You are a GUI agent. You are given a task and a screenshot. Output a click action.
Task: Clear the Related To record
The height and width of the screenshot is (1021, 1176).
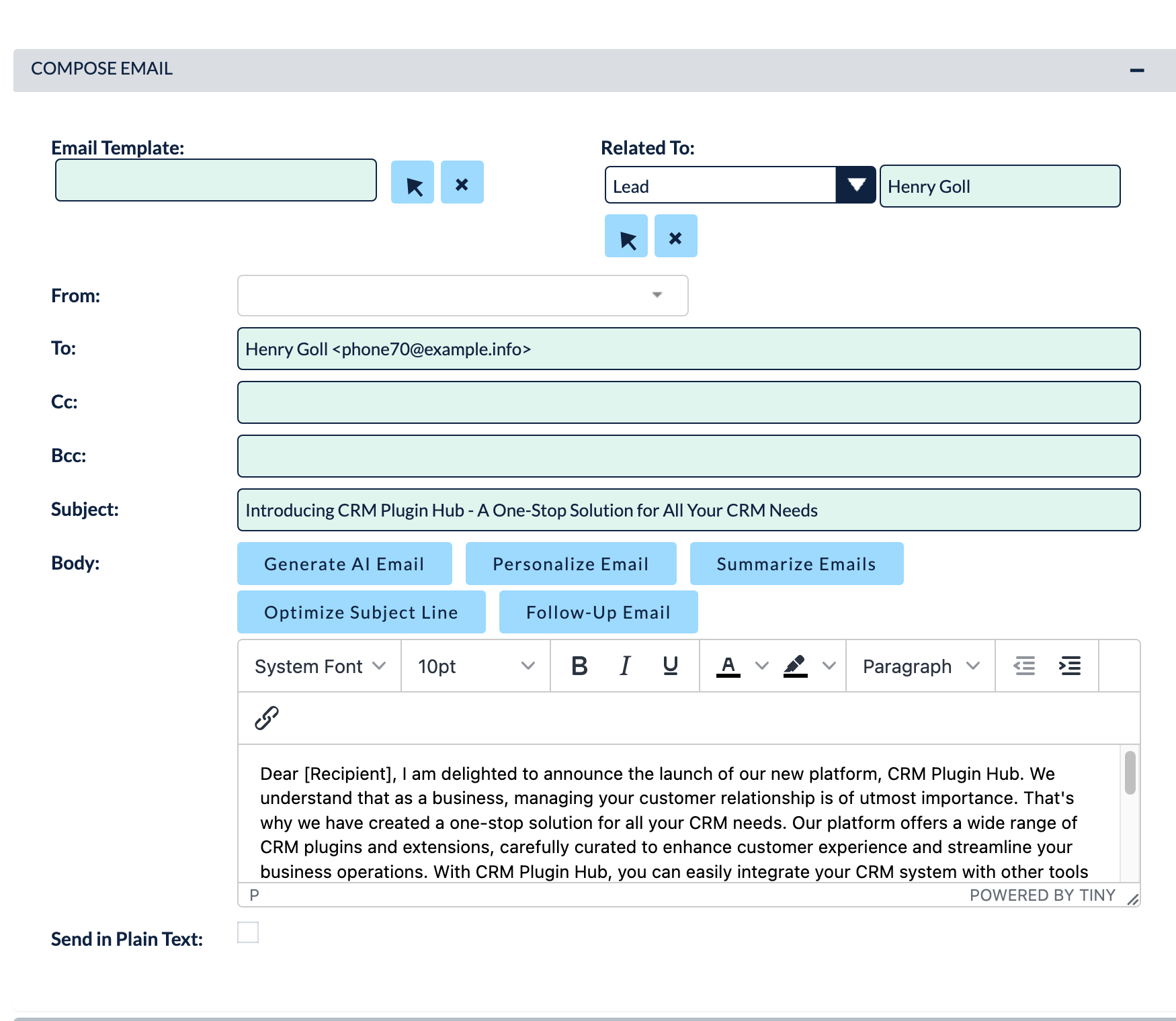click(676, 236)
